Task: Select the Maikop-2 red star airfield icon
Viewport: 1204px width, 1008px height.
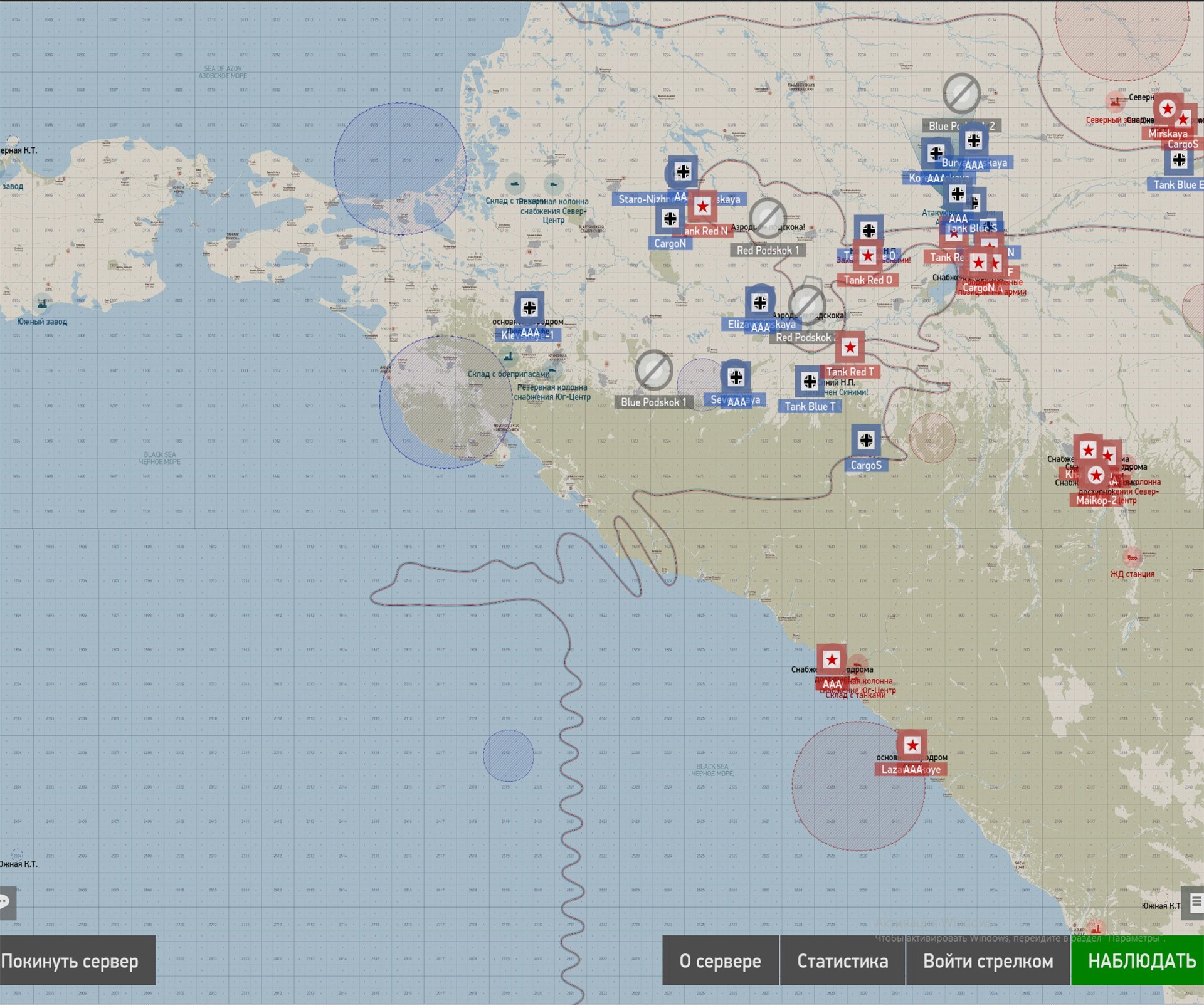Action: click(x=1096, y=475)
